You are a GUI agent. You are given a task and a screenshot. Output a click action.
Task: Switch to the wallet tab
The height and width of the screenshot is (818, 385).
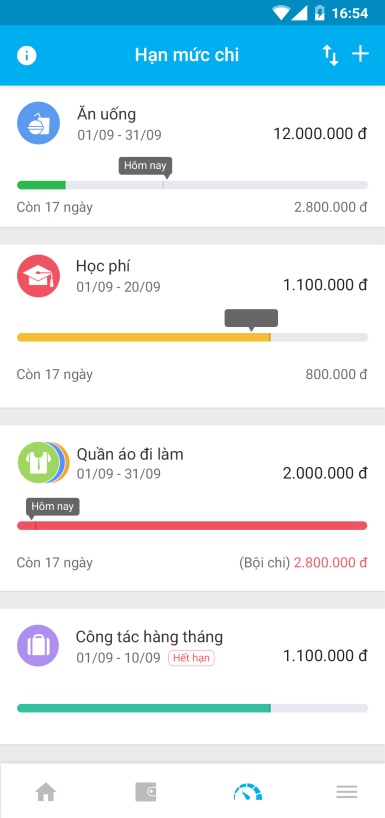tap(146, 792)
